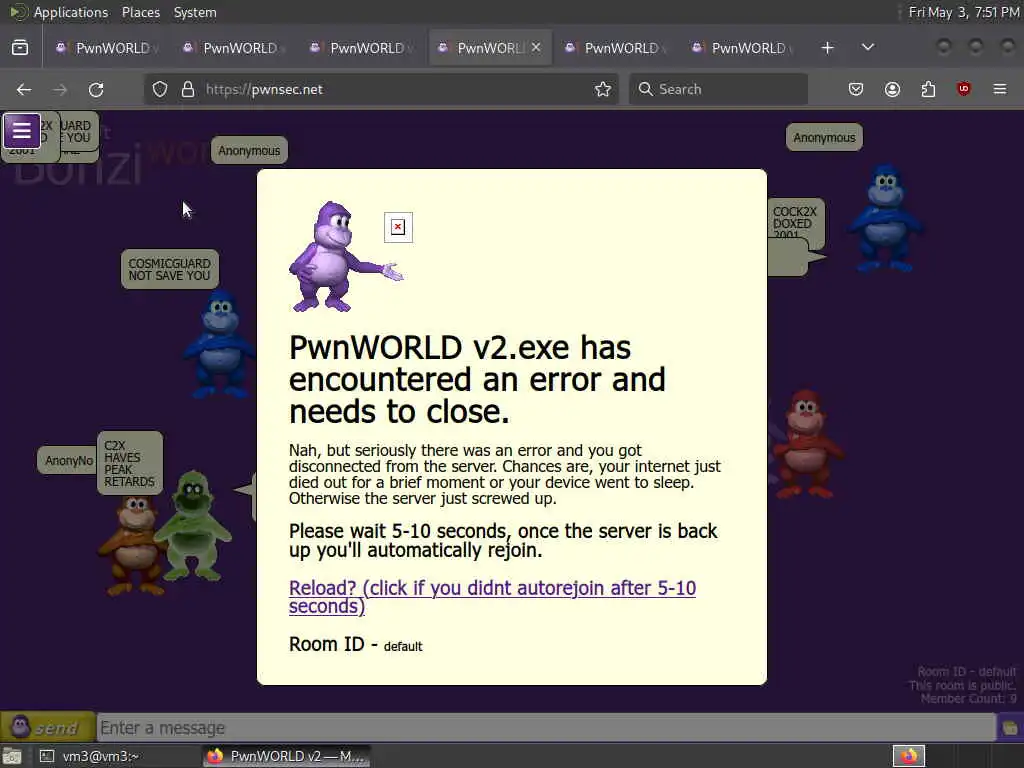Click the browser Search box

click(718, 89)
